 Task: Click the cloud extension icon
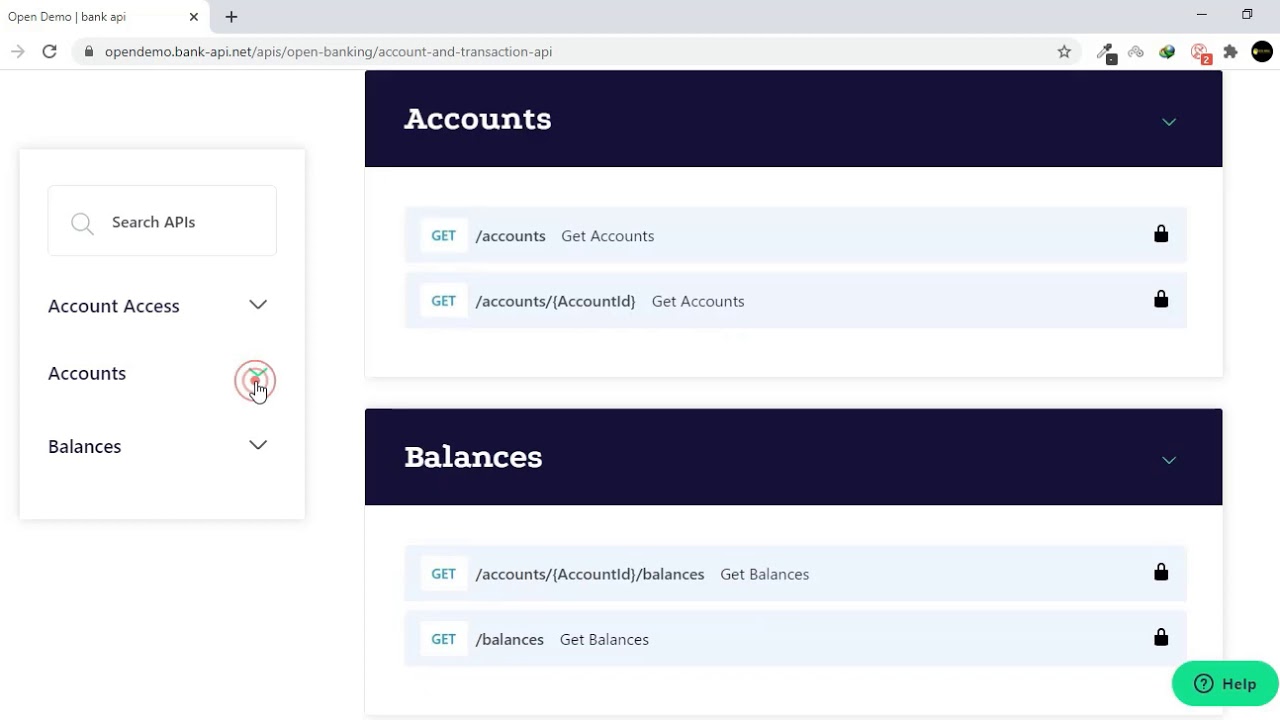[x=1136, y=52]
